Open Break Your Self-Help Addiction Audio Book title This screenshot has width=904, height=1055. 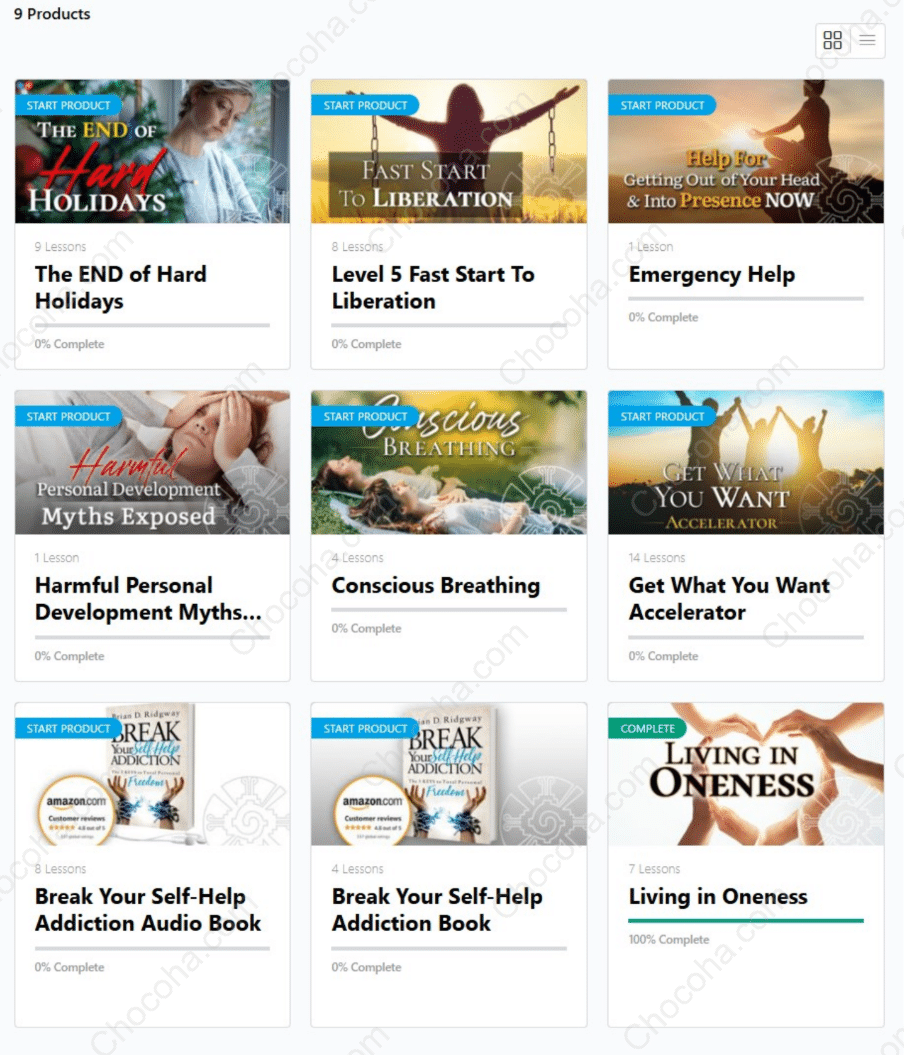(148, 909)
